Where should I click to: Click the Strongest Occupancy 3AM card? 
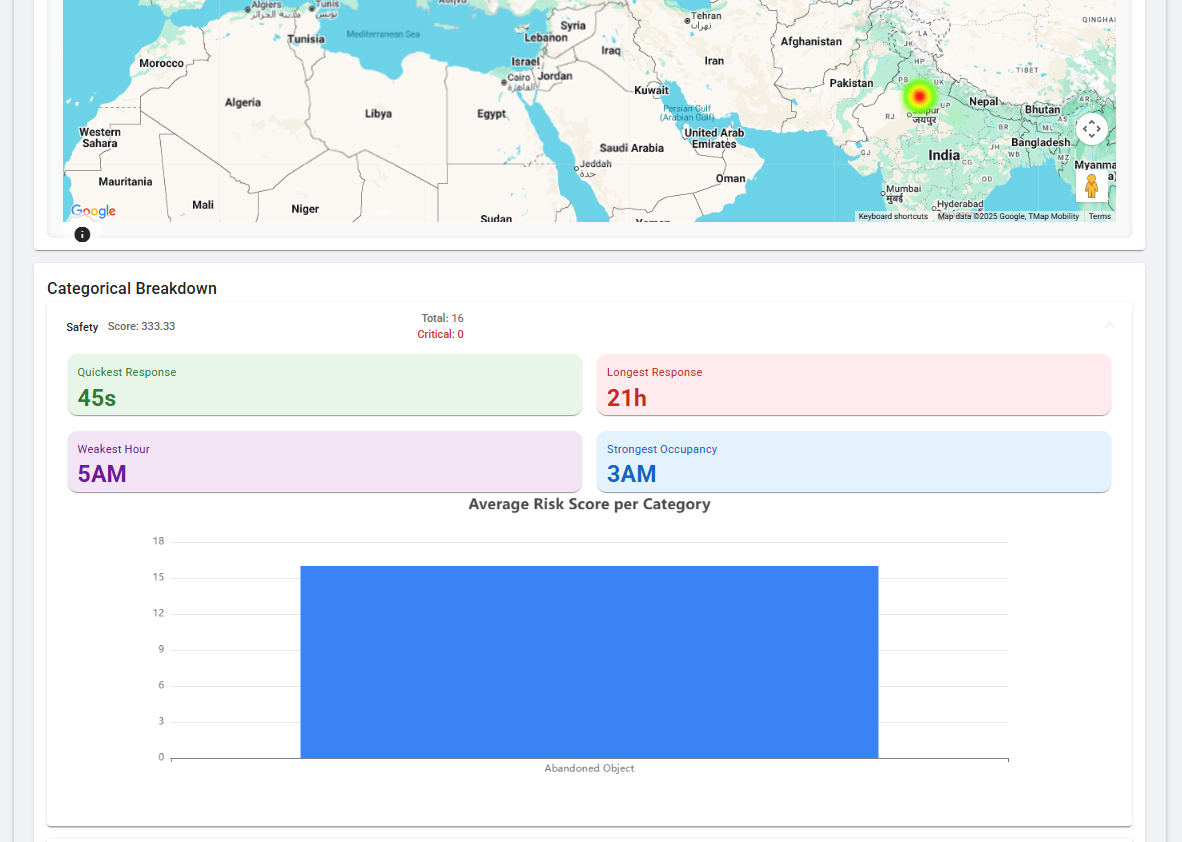tap(853, 461)
